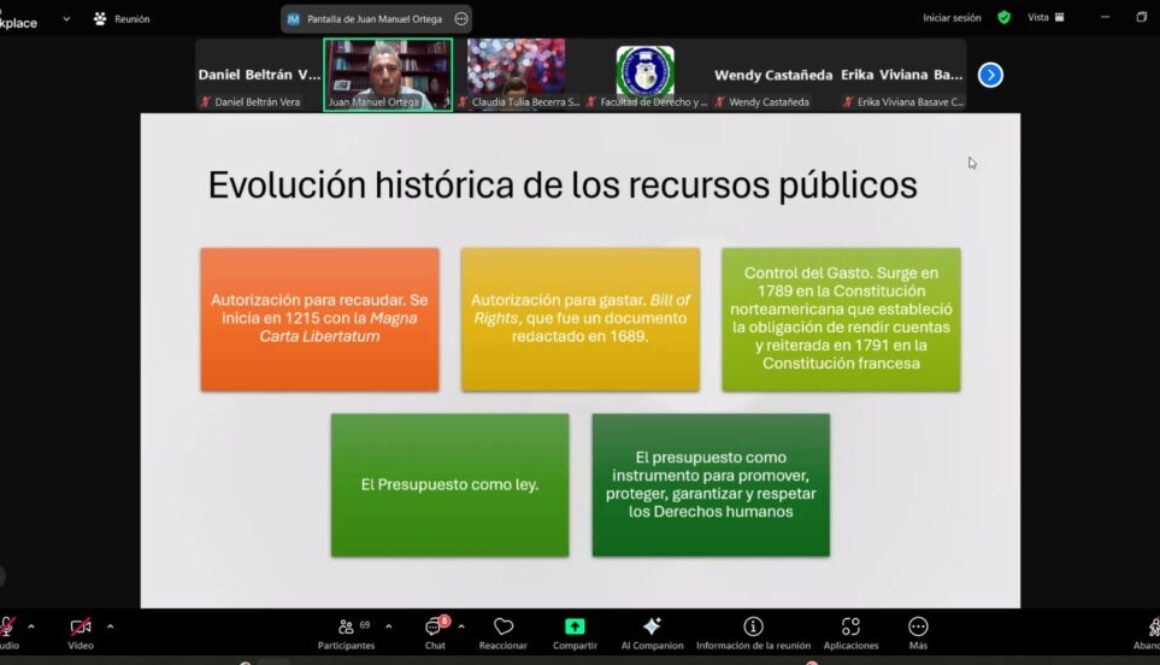This screenshot has width=1160, height=665.
Task: Select Facultad de Derecho participant thumbnail
Action: coord(646,75)
